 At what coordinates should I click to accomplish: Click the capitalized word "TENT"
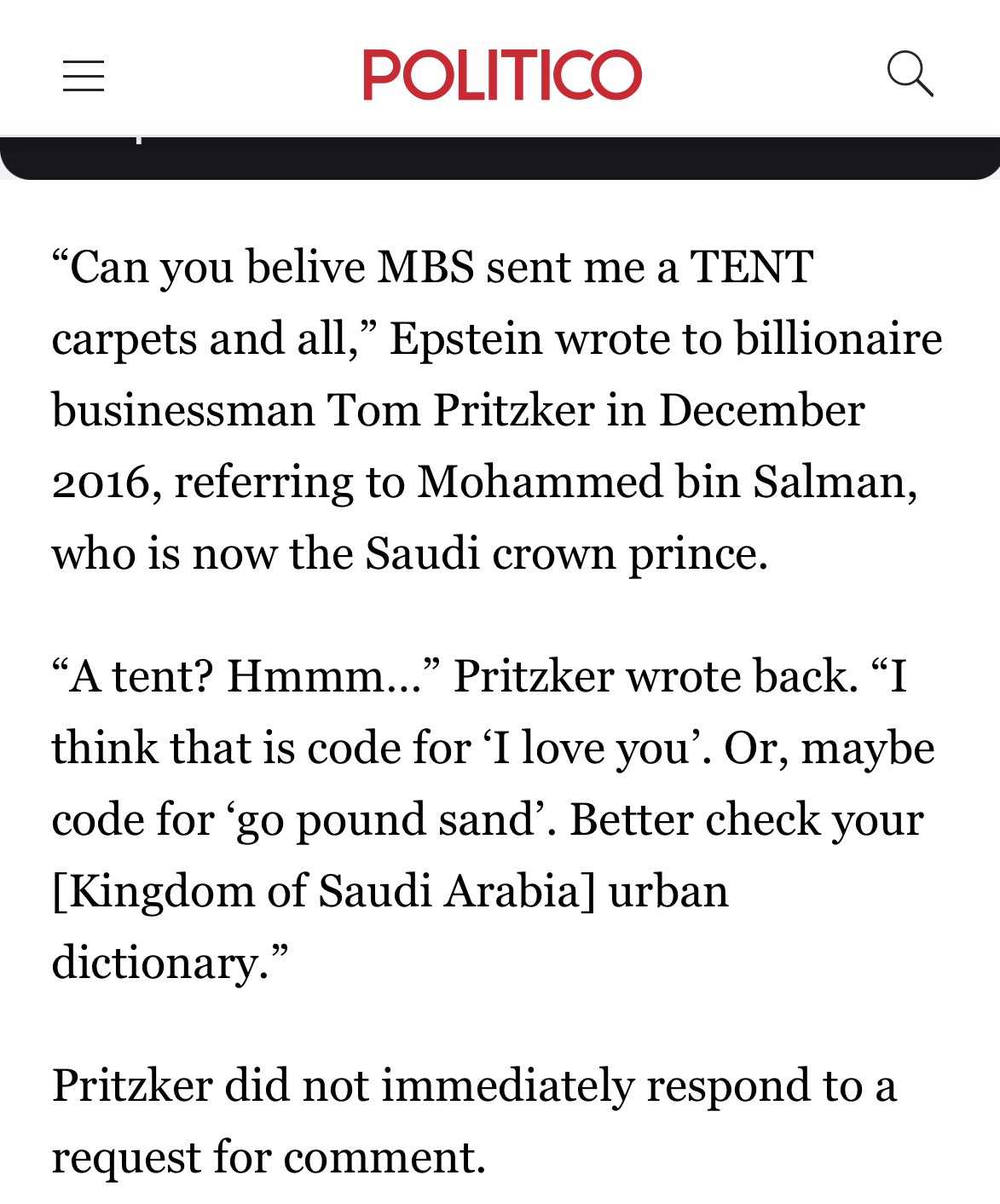click(x=750, y=268)
